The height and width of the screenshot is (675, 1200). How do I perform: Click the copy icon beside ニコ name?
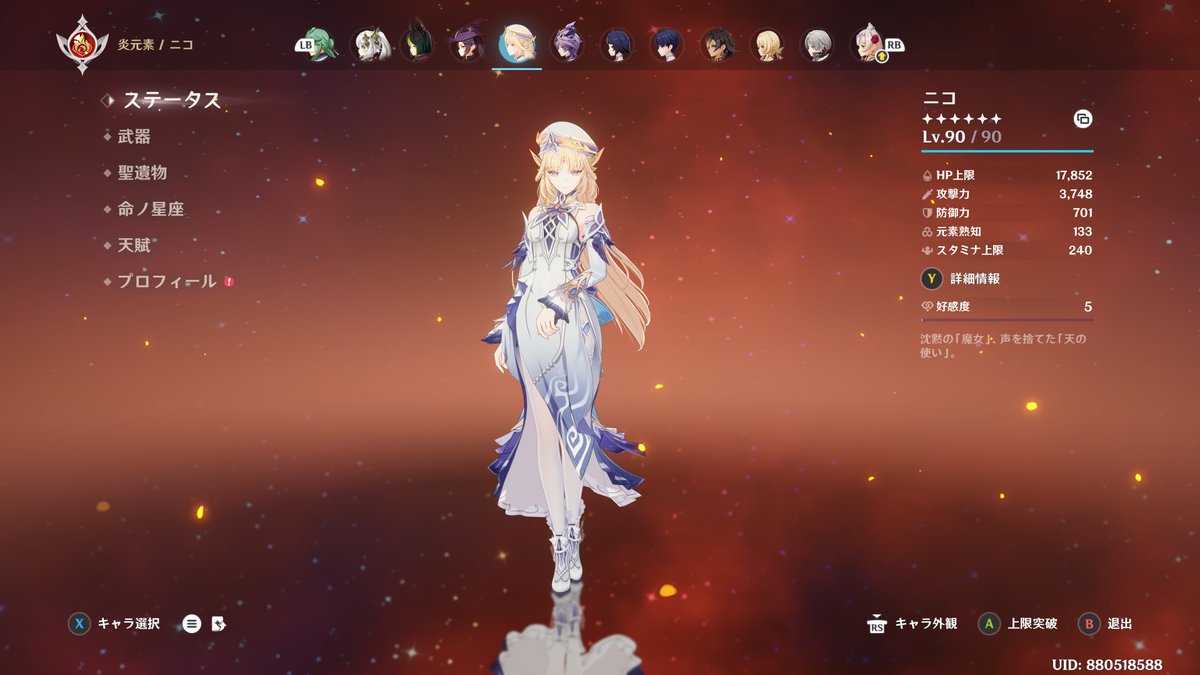pyautogui.click(x=1082, y=119)
